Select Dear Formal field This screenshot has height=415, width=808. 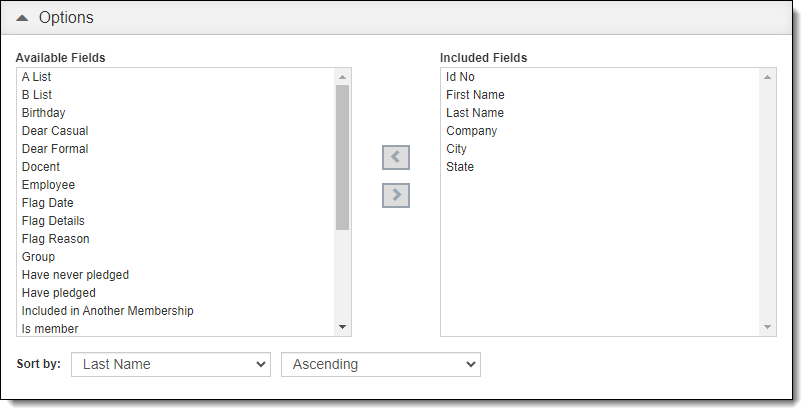[55, 149]
